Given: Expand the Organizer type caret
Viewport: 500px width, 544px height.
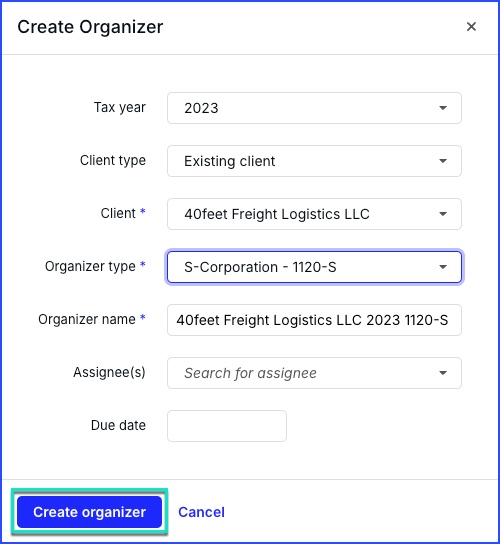Looking at the screenshot, I should tap(443, 267).
